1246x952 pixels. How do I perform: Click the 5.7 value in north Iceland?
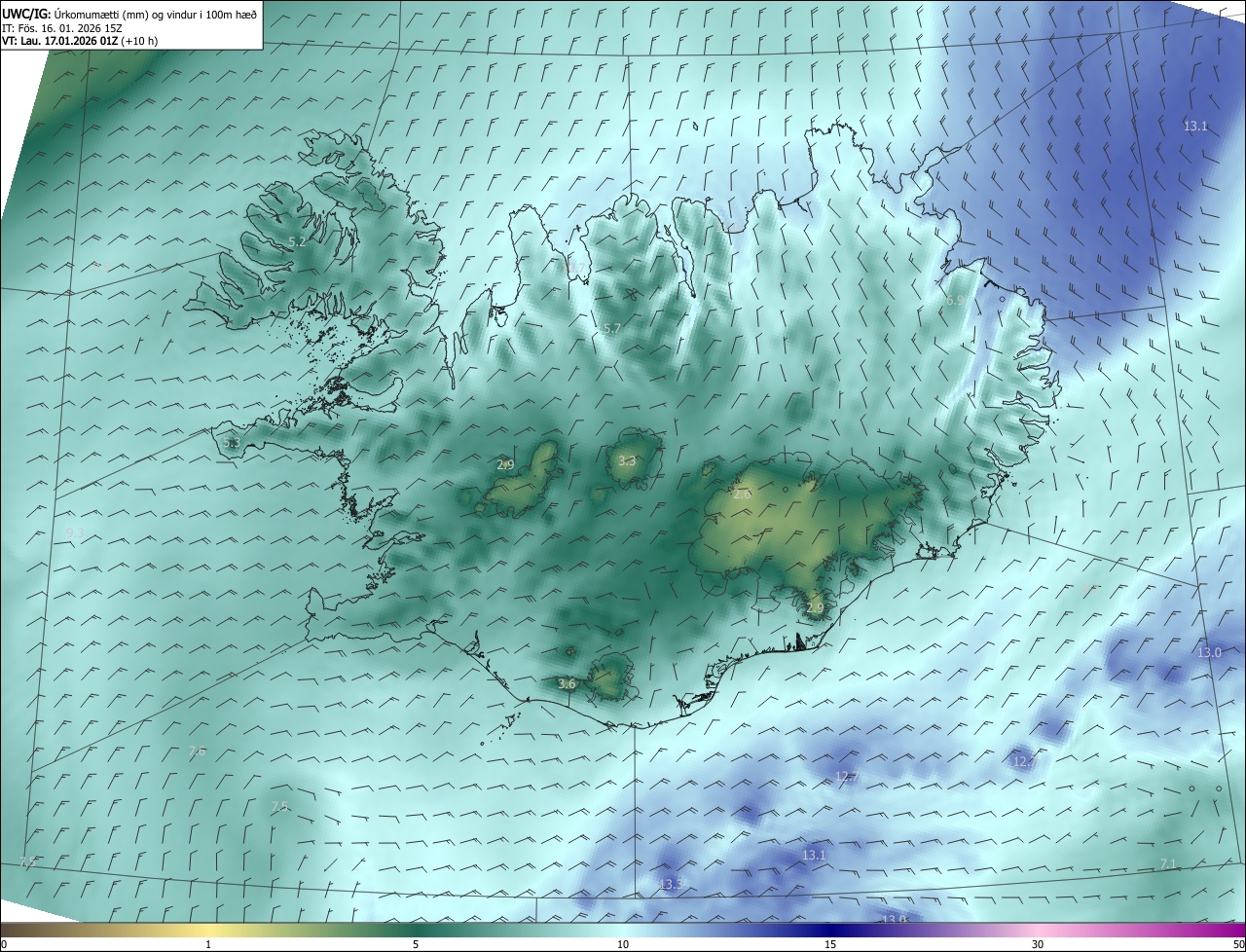[611, 330]
